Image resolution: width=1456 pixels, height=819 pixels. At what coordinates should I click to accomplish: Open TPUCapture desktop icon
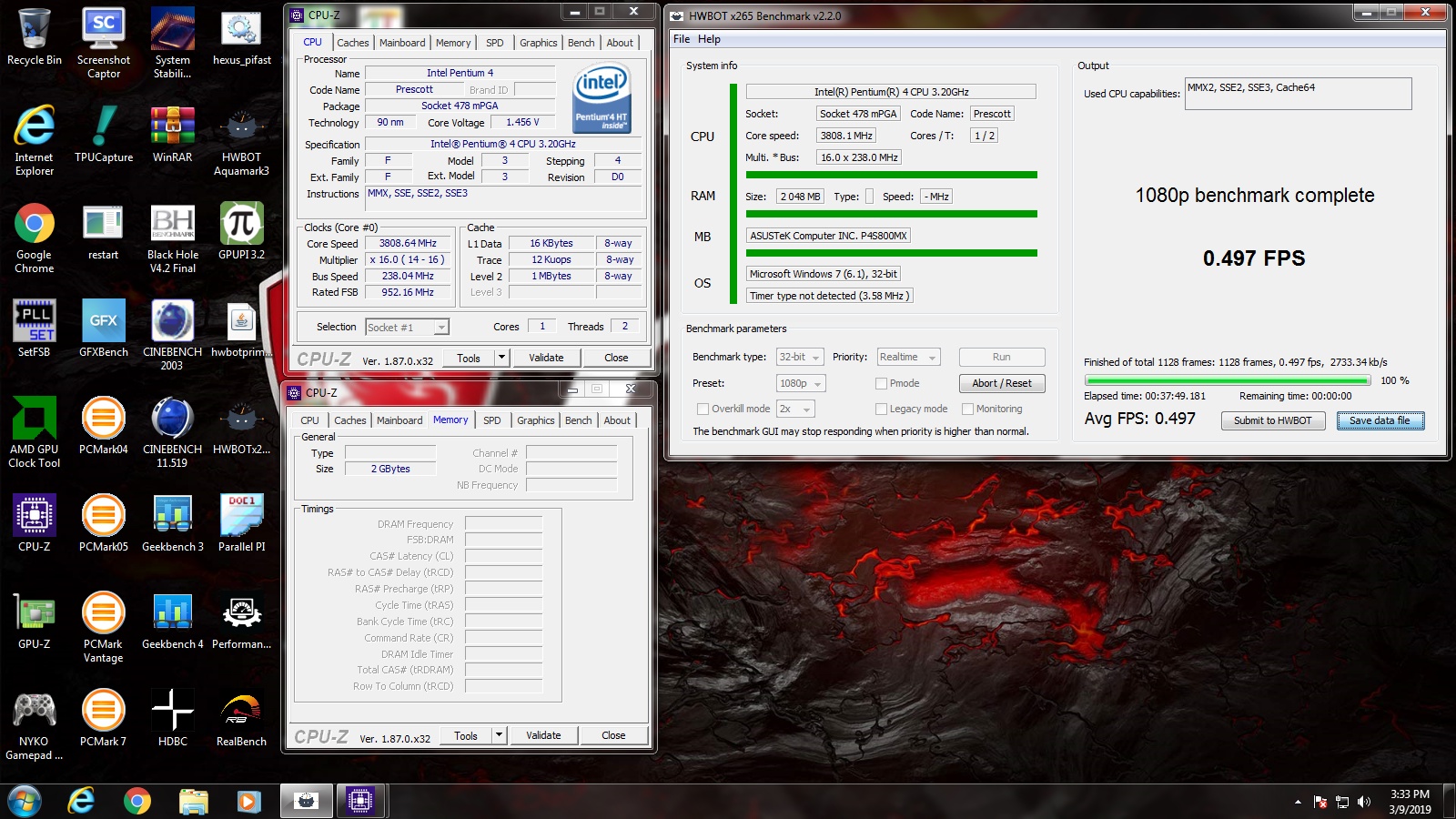(x=104, y=134)
